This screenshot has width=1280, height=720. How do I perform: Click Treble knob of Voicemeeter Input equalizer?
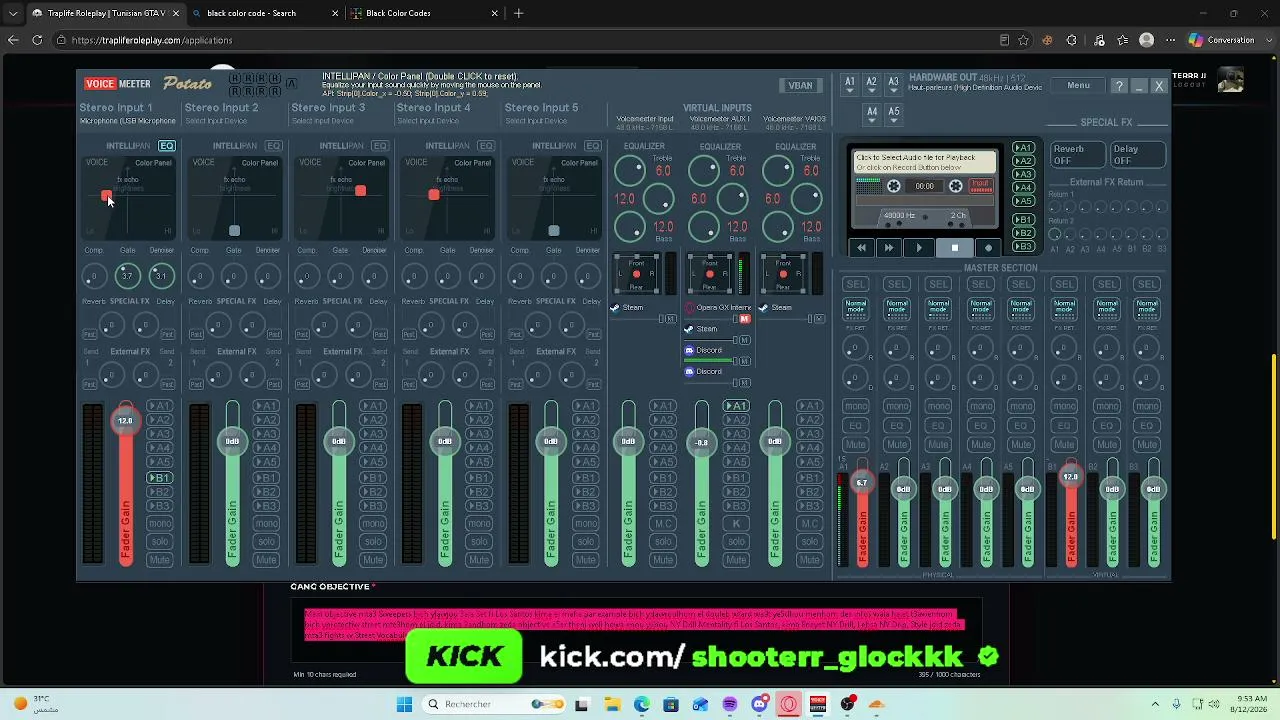(629, 172)
